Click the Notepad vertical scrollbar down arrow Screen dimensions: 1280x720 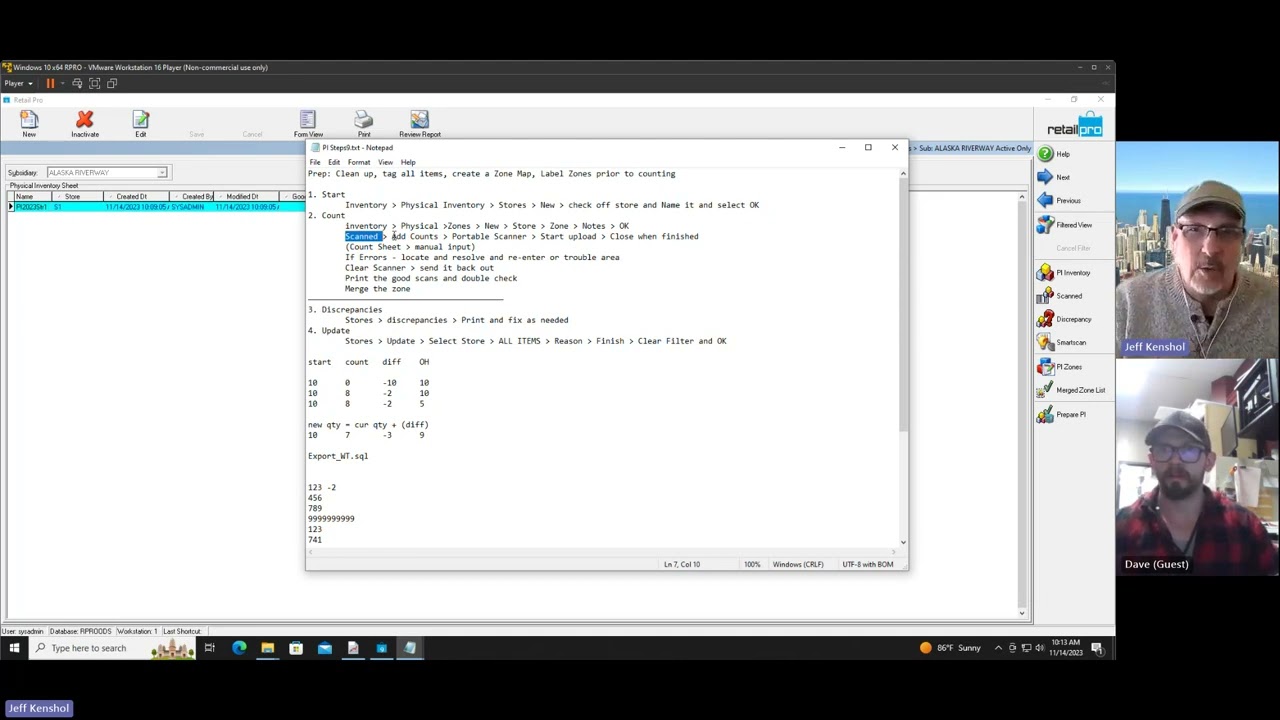(903, 542)
